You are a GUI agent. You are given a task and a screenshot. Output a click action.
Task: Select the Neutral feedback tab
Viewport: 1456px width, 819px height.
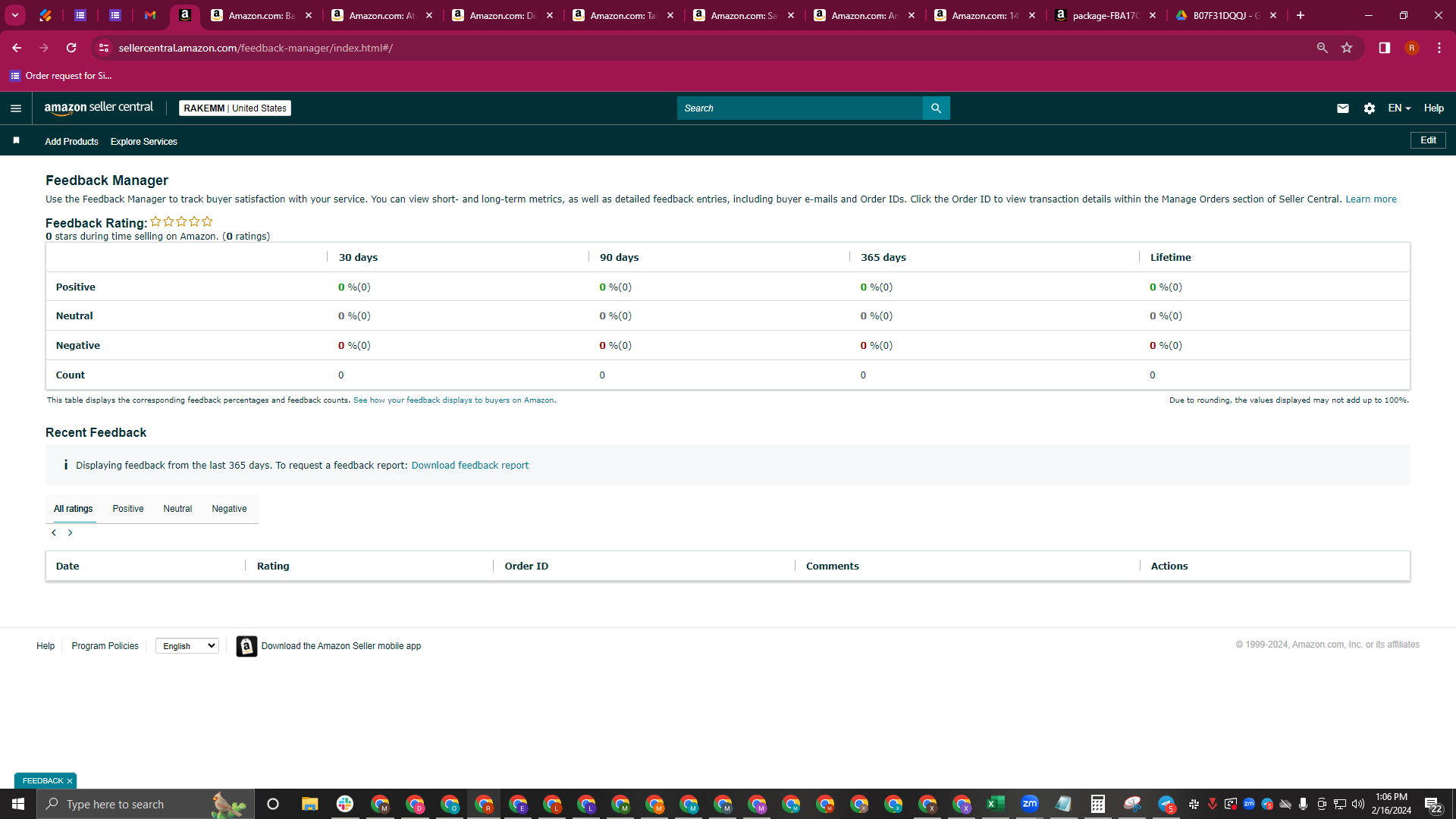177,509
